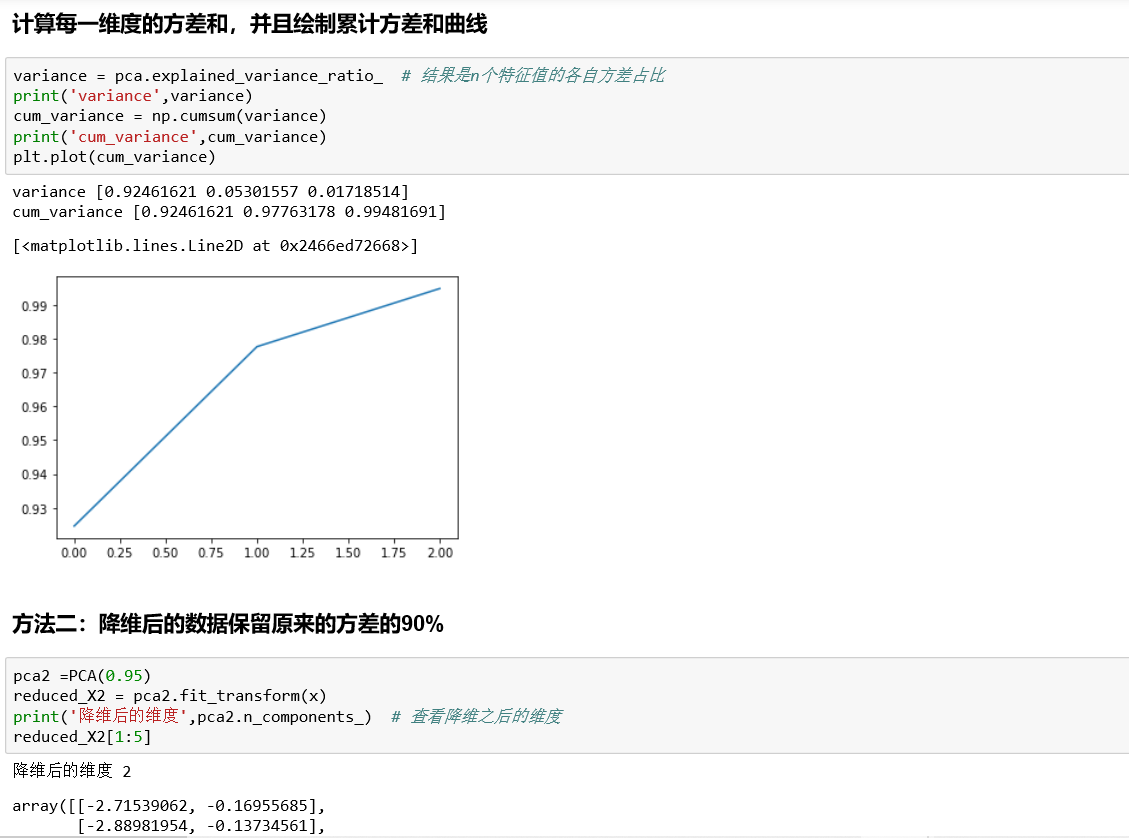
Task: Click the matplotlib Line2D output text
Action: point(215,246)
